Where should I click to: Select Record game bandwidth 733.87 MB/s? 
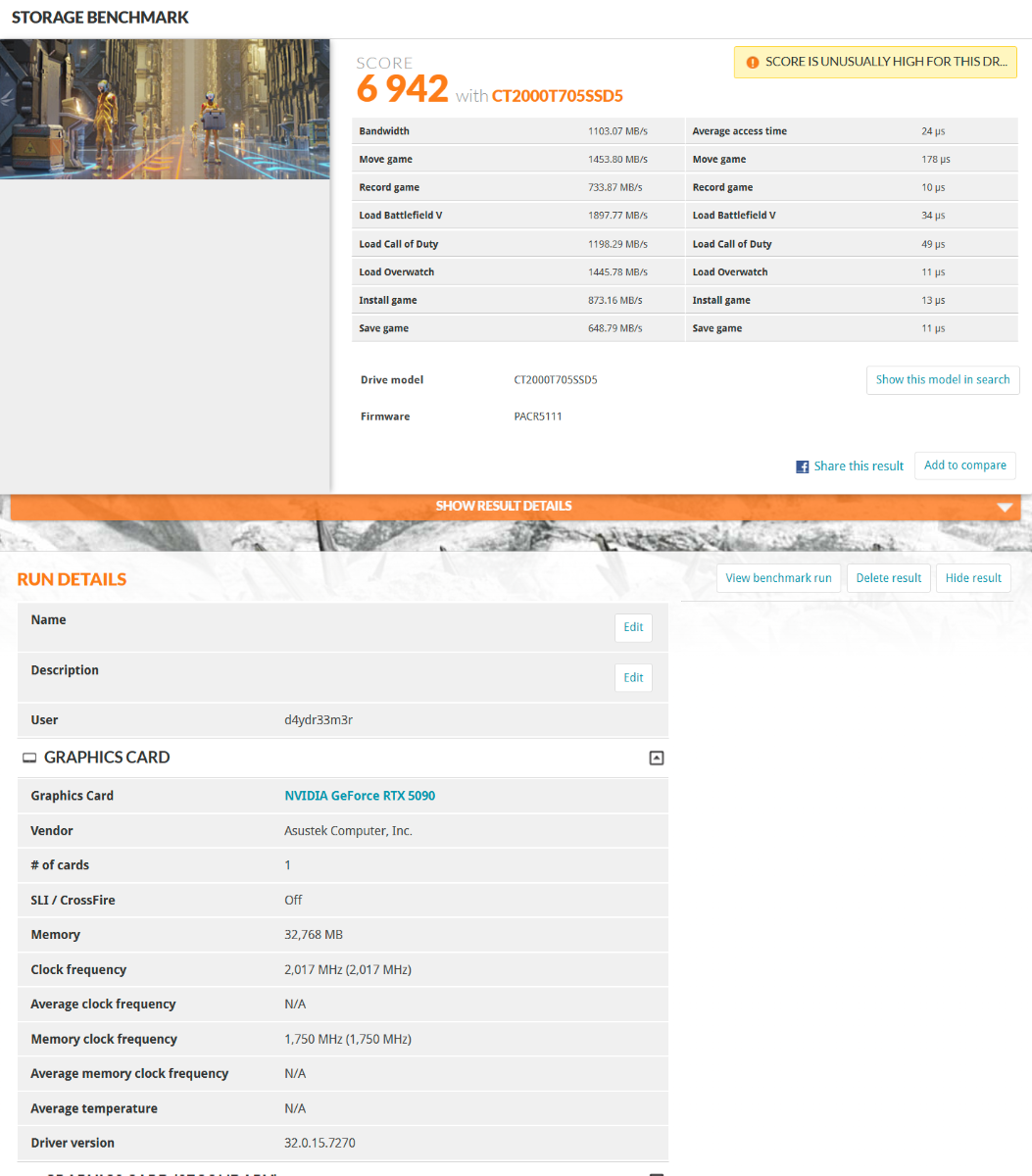click(x=615, y=188)
